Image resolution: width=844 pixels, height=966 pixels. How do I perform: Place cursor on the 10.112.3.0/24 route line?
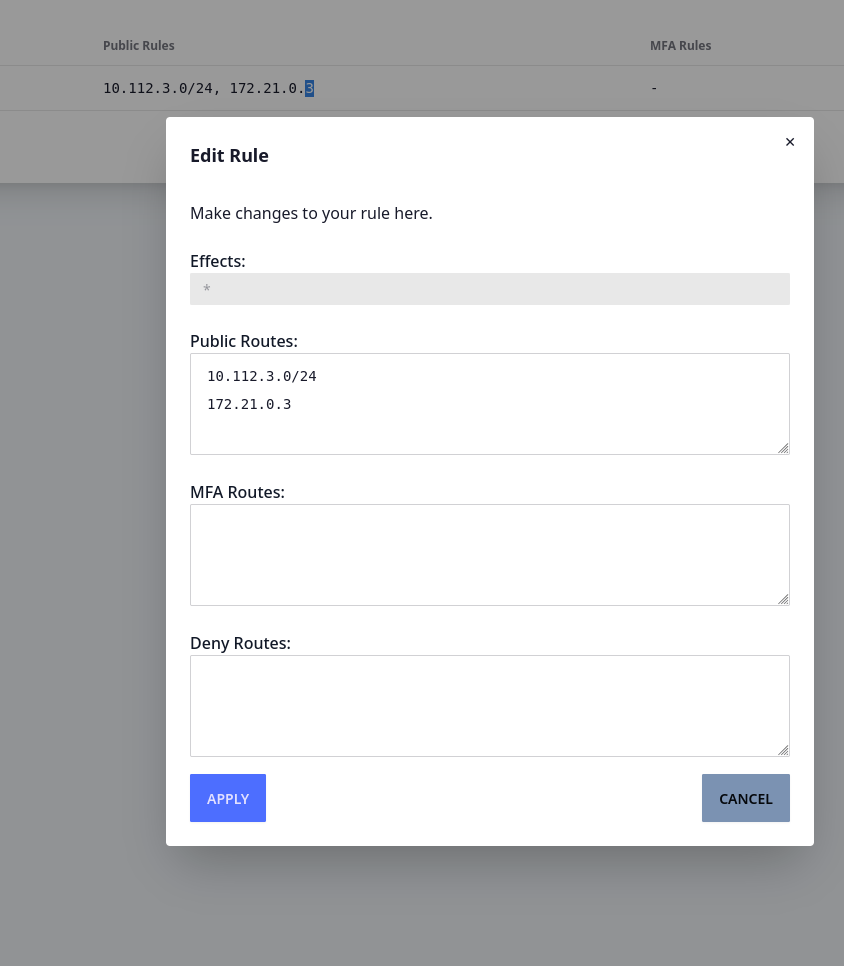(262, 377)
